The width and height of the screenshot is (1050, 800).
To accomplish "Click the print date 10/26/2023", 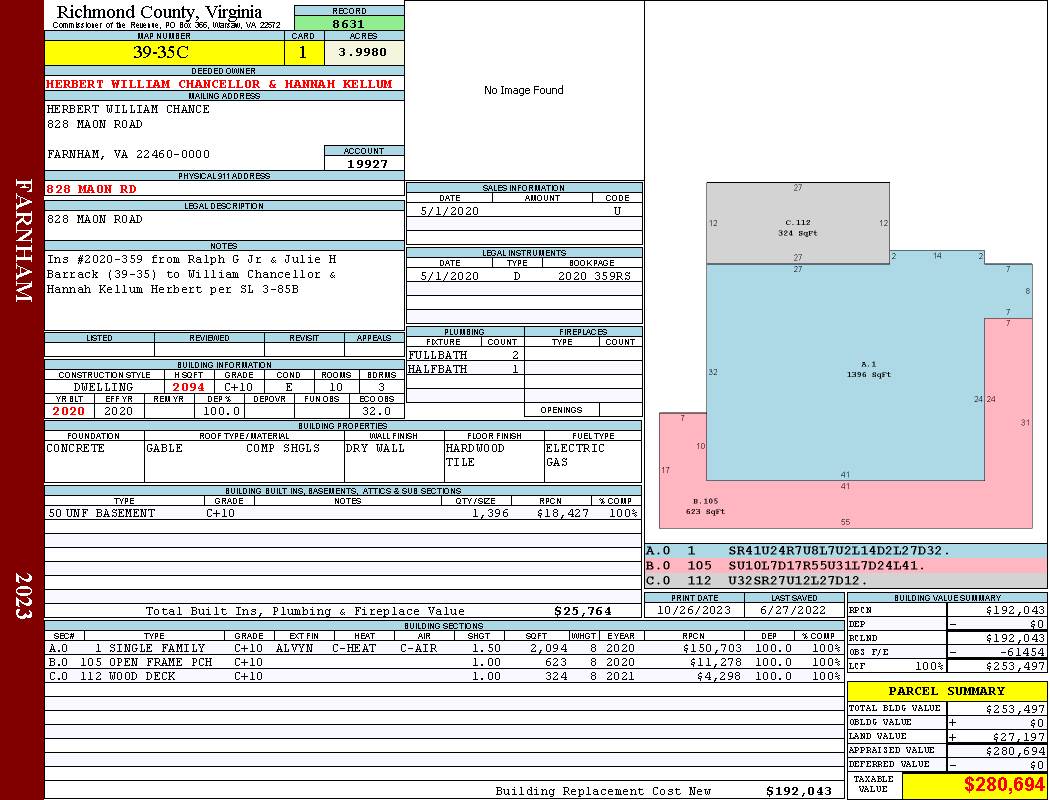I will click(694, 611).
